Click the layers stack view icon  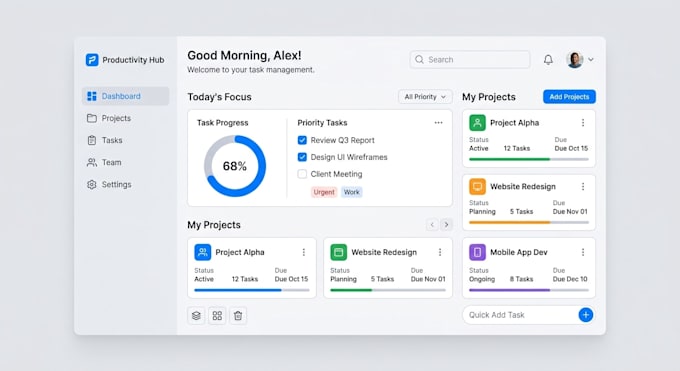[x=196, y=315]
